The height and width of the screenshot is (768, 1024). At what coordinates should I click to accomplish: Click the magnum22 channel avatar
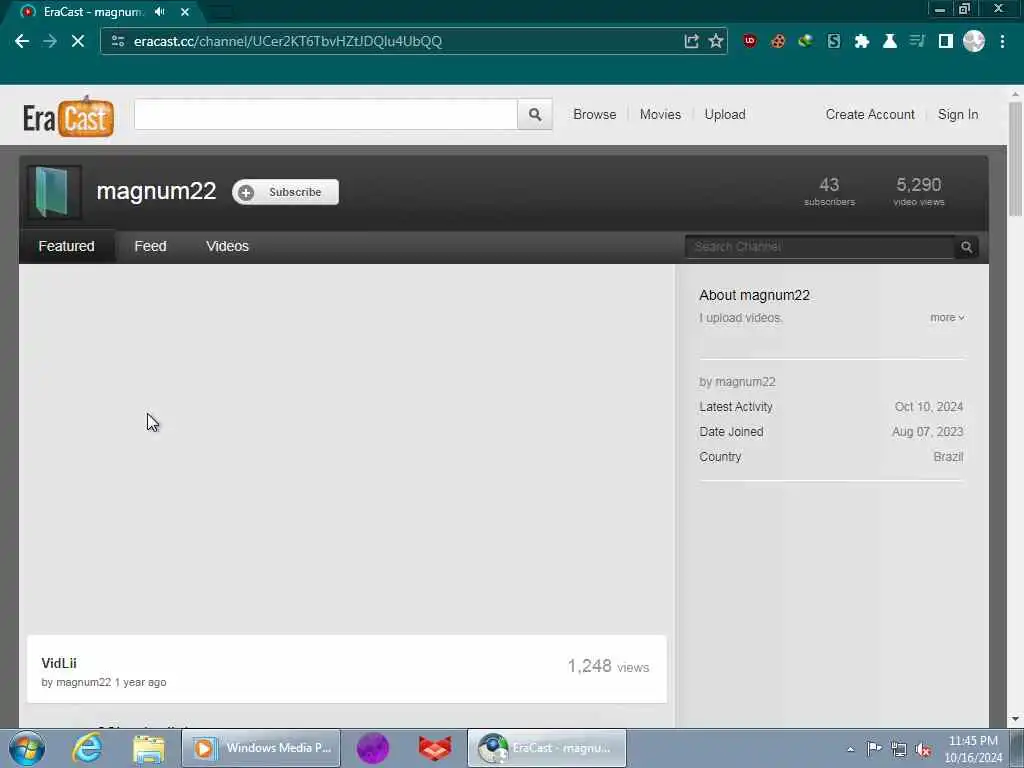click(54, 192)
